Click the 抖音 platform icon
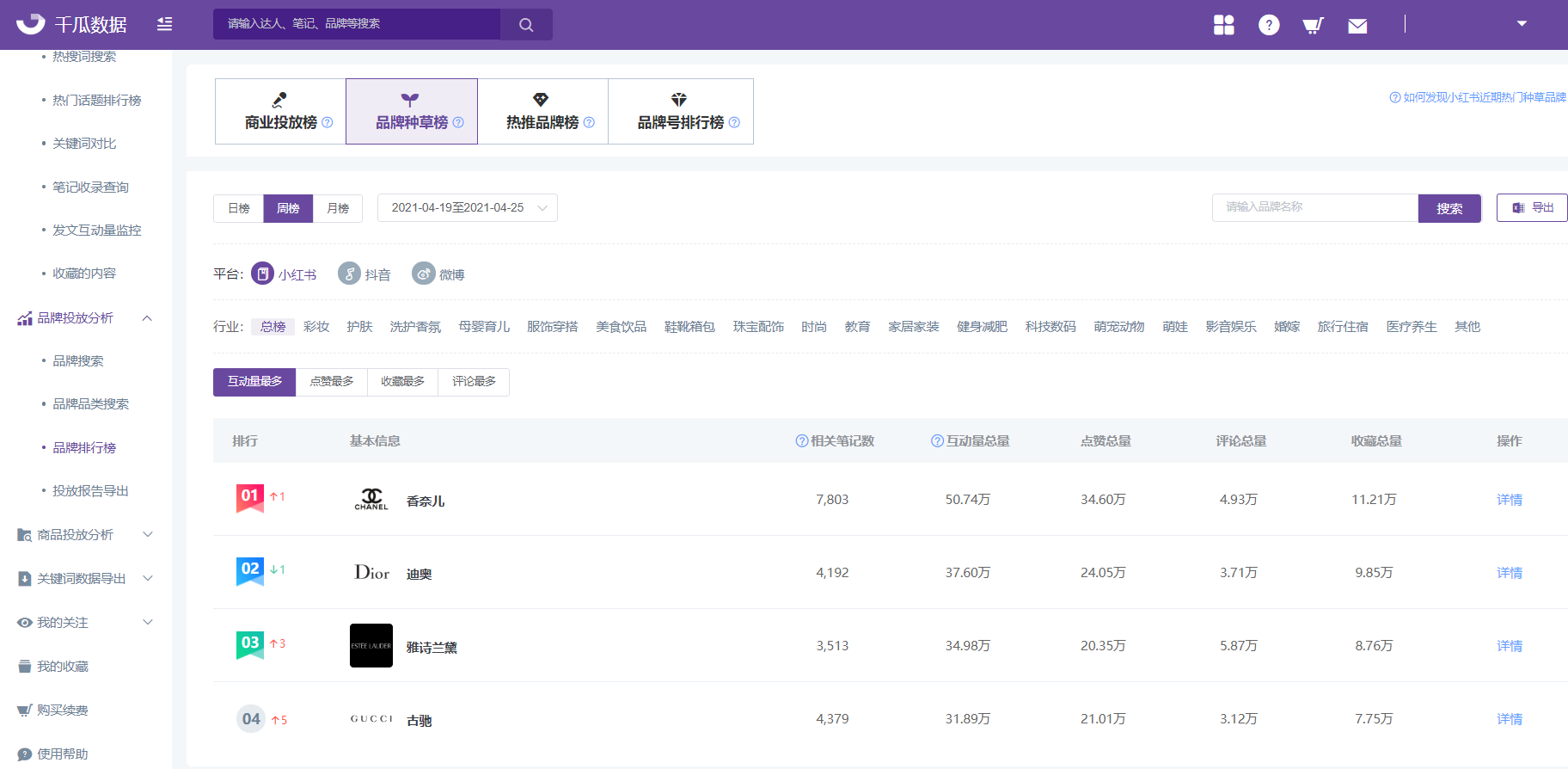 tap(349, 274)
